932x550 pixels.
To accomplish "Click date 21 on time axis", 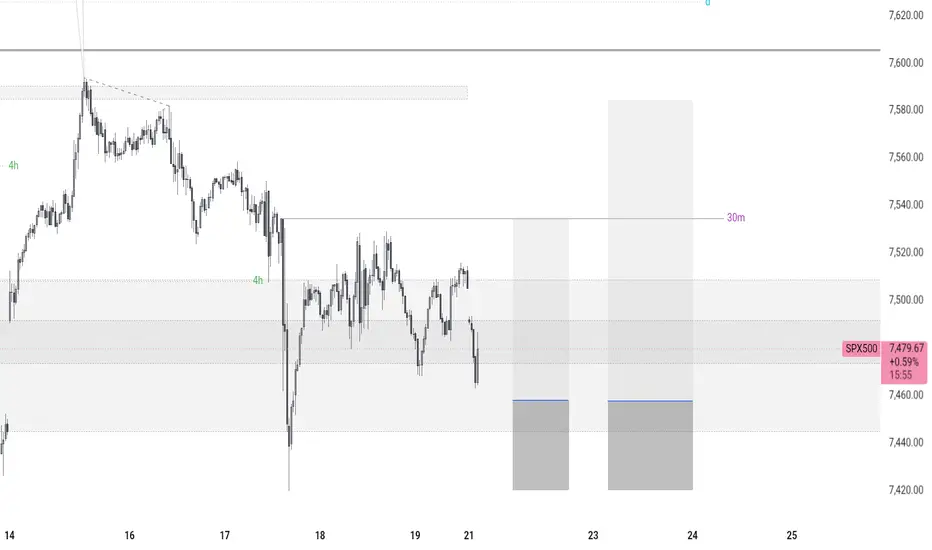I will 468,535.
